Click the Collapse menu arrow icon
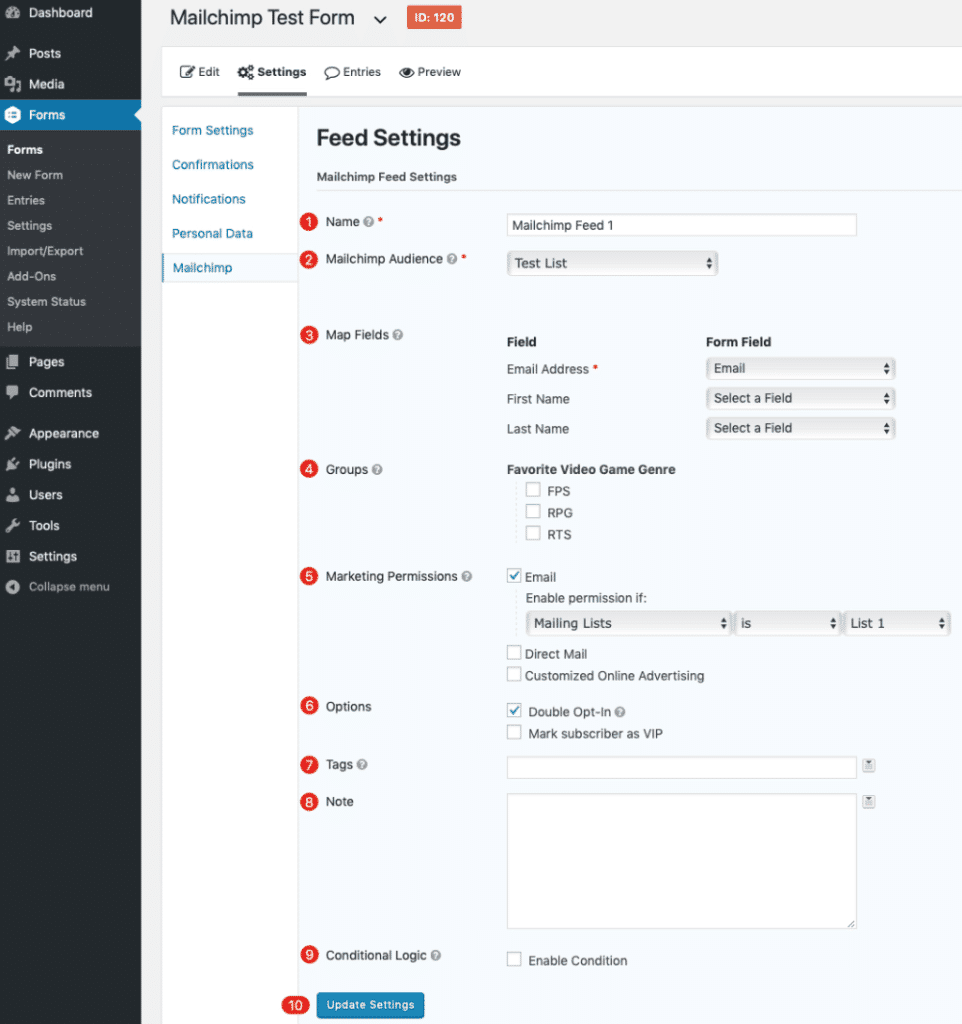962x1024 pixels. pos(13,587)
